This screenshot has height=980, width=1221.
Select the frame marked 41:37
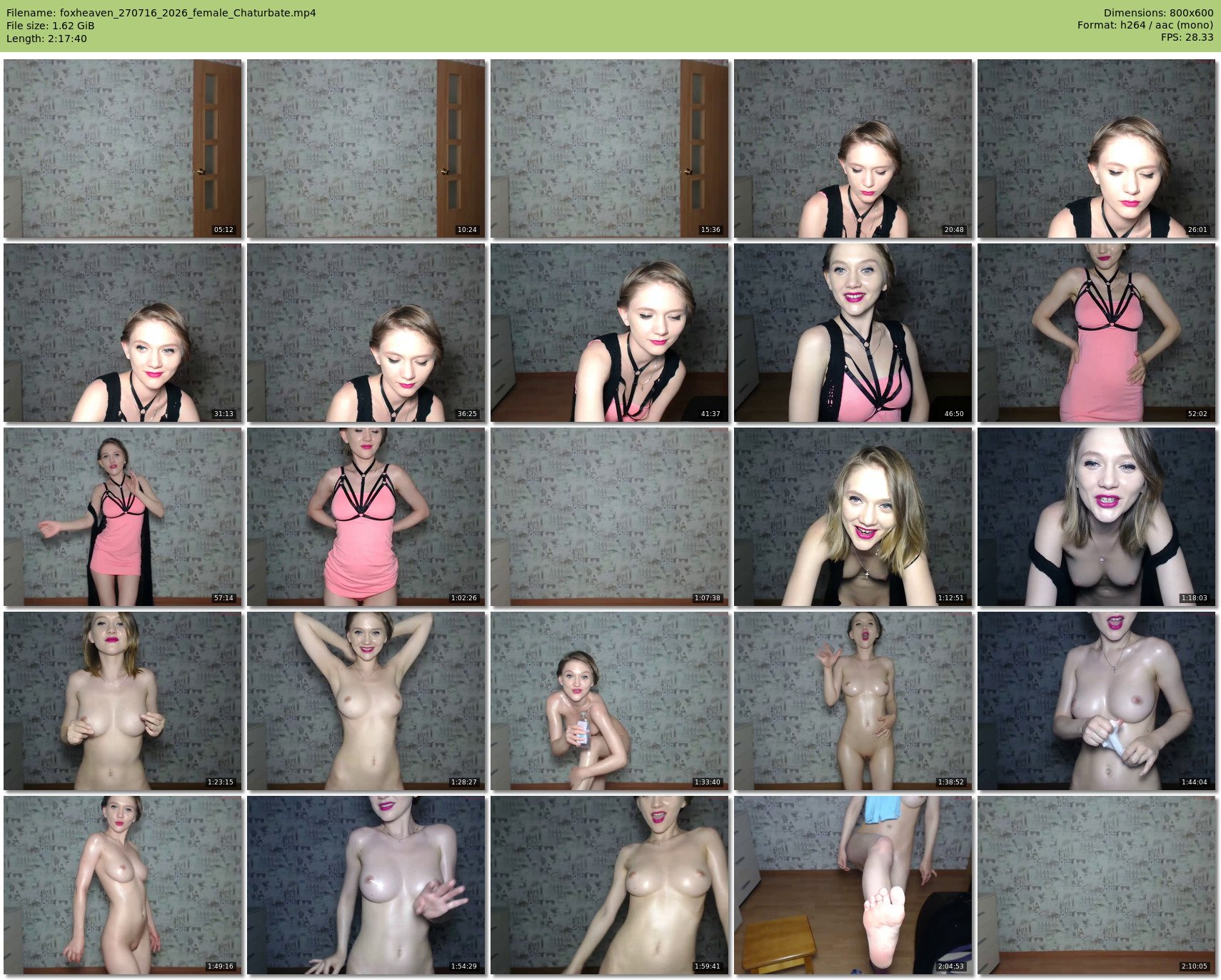pyautogui.click(x=610, y=333)
